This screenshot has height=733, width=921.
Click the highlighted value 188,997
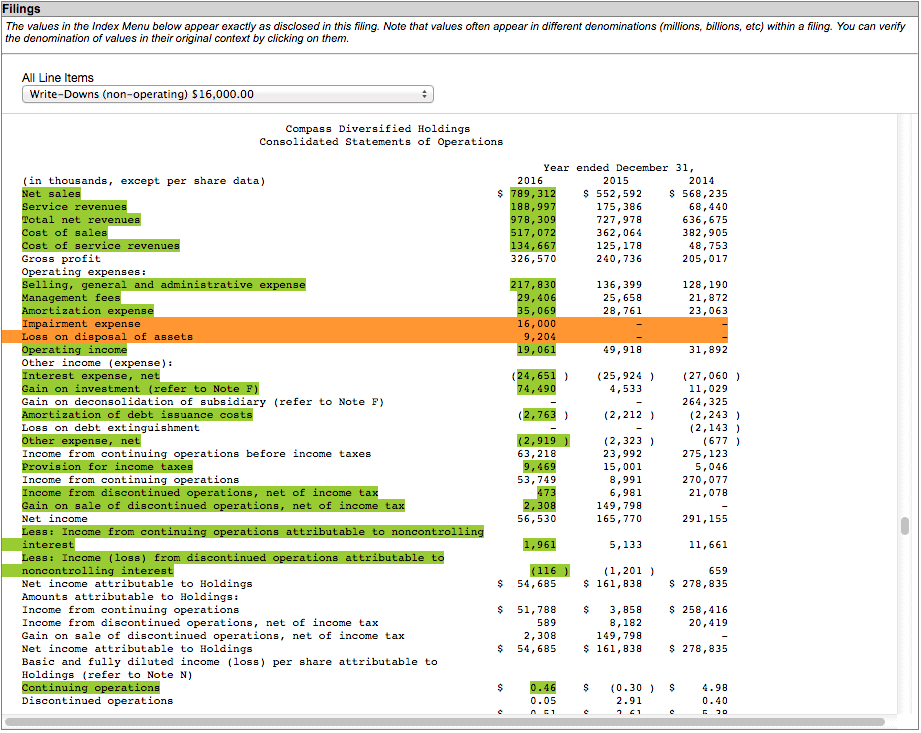click(x=533, y=207)
